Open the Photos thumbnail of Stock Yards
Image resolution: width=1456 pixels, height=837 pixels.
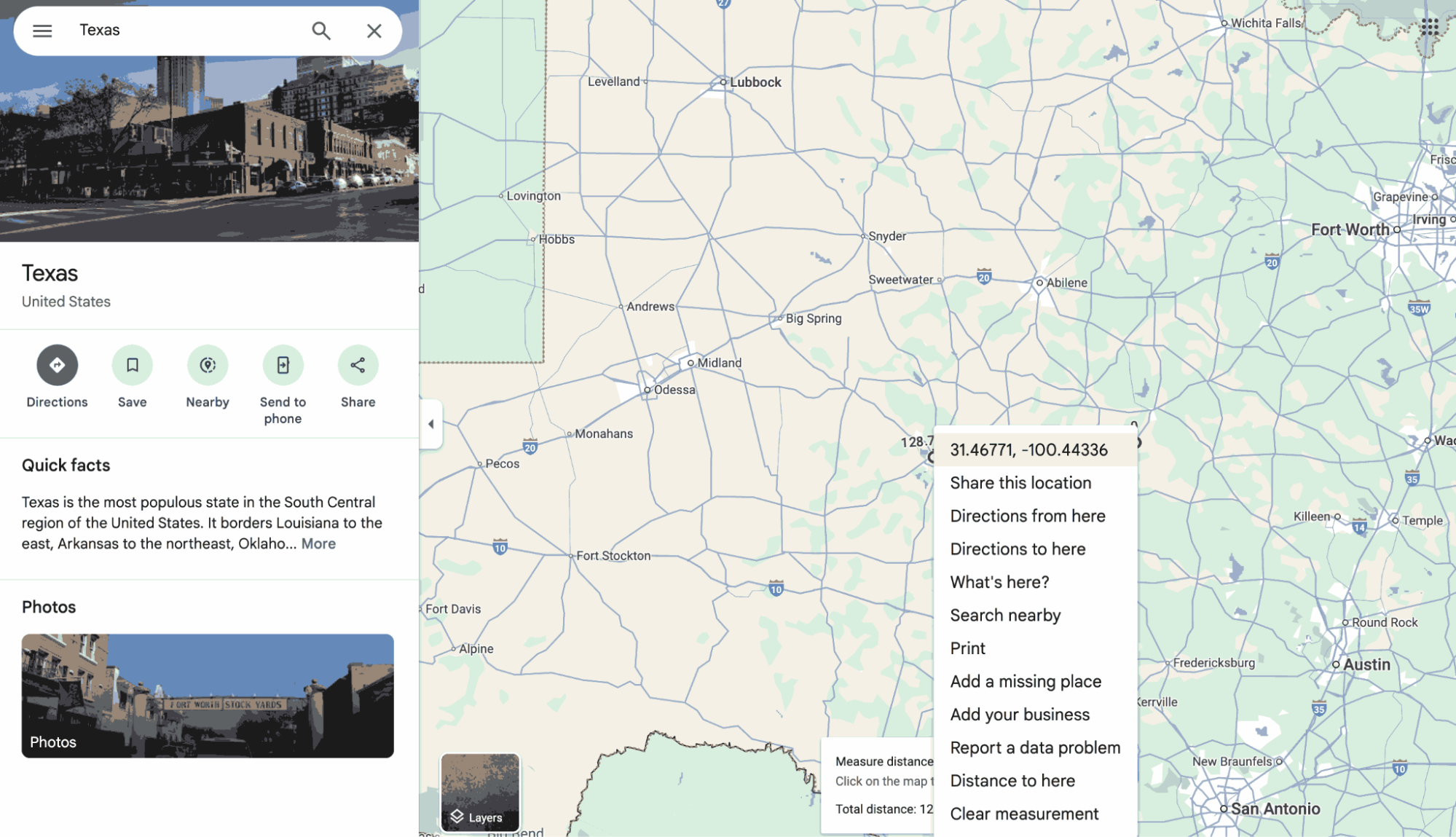click(208, 696)
